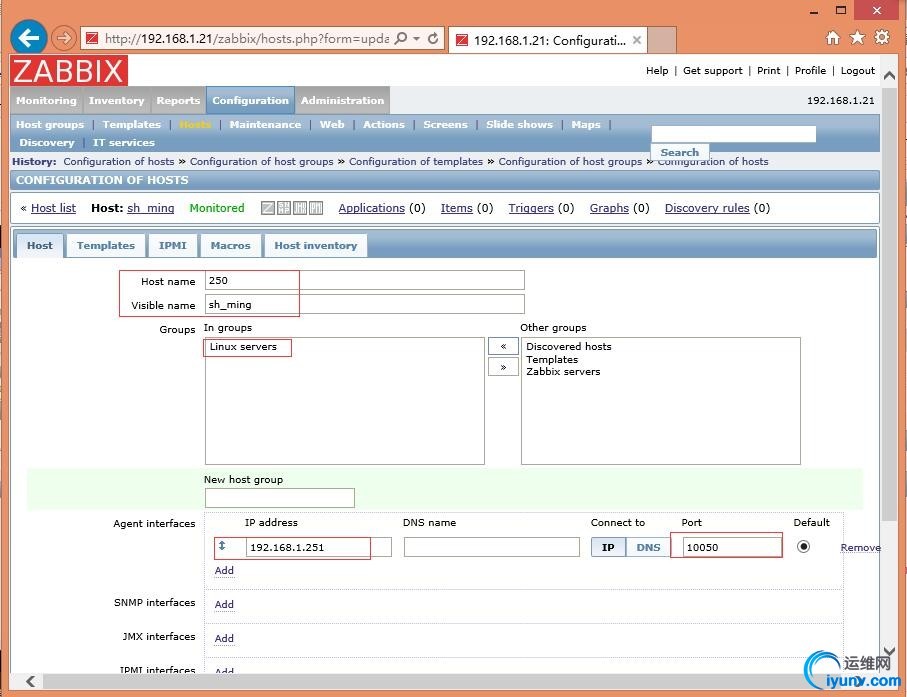Viewport: 907px width, 697px height.
Task: Go to Templates submenu item
Action: click(132, 124)
